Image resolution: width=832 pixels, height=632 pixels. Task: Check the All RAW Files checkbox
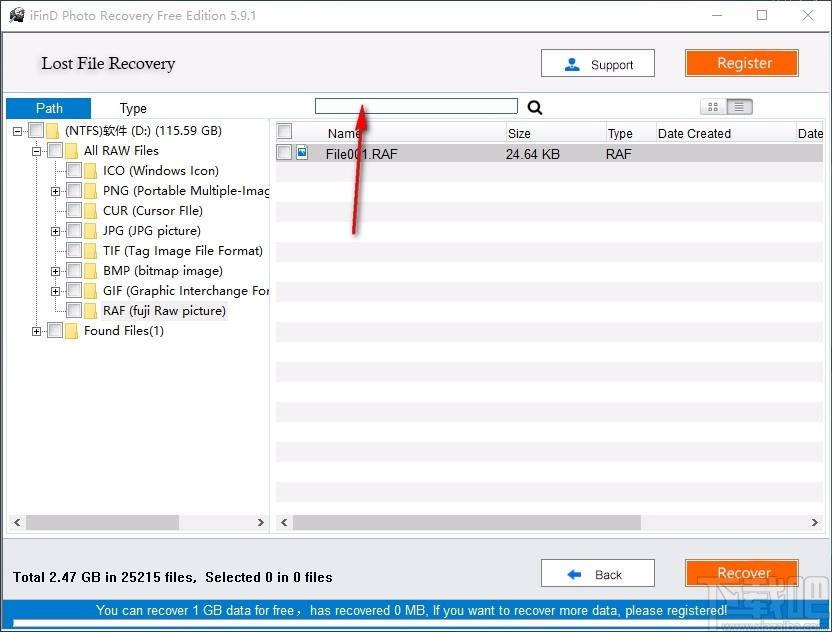(55, 150)
